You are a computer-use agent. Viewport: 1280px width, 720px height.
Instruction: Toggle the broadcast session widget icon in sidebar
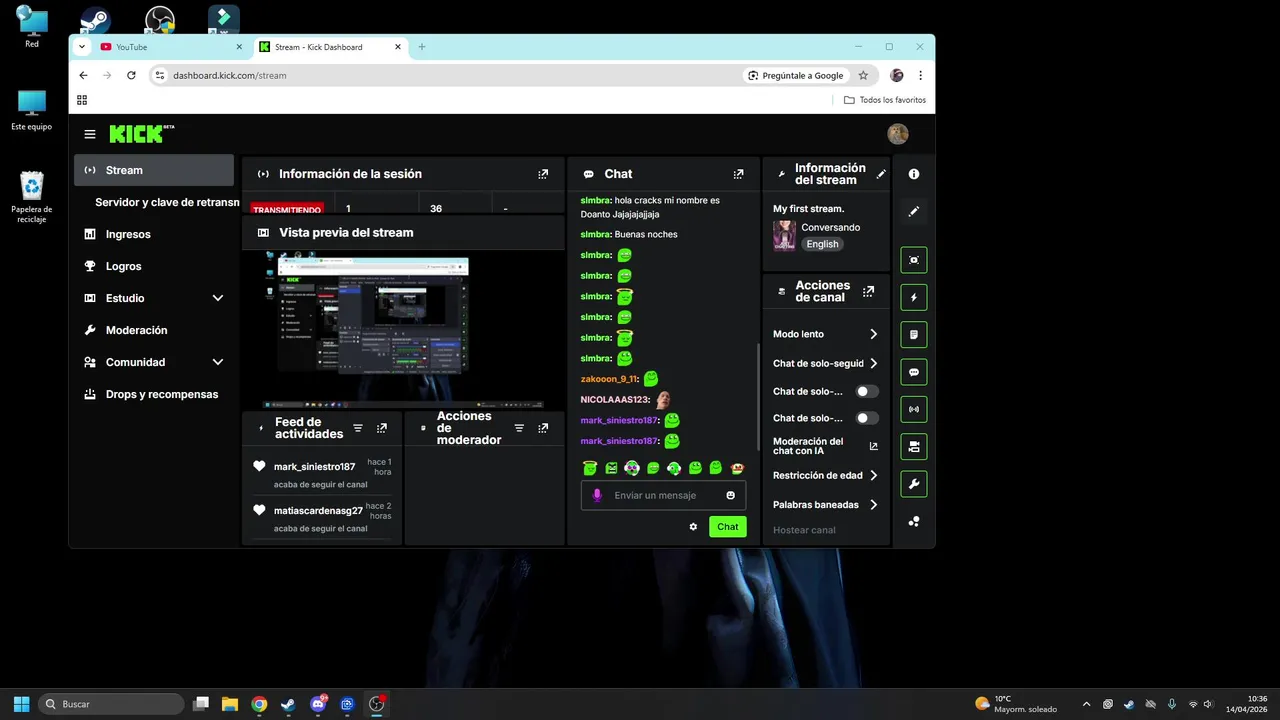click(x=913, y=409)
